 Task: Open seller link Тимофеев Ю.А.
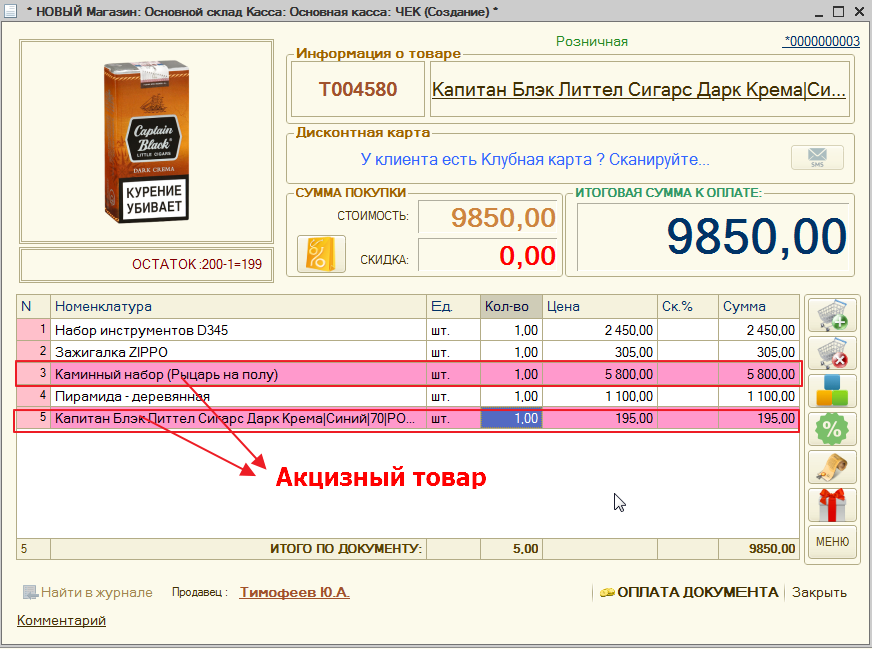point(294,593)
